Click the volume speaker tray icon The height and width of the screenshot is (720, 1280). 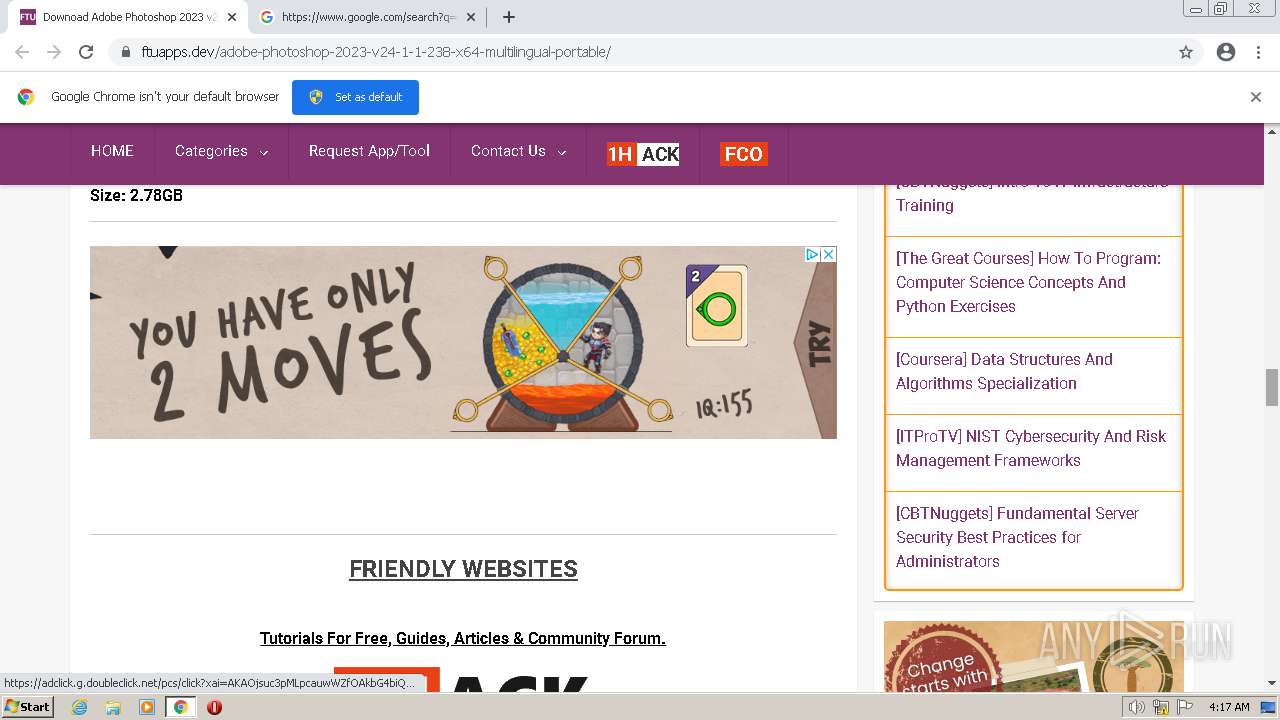pyautogui.click(x=1136, y=707)
